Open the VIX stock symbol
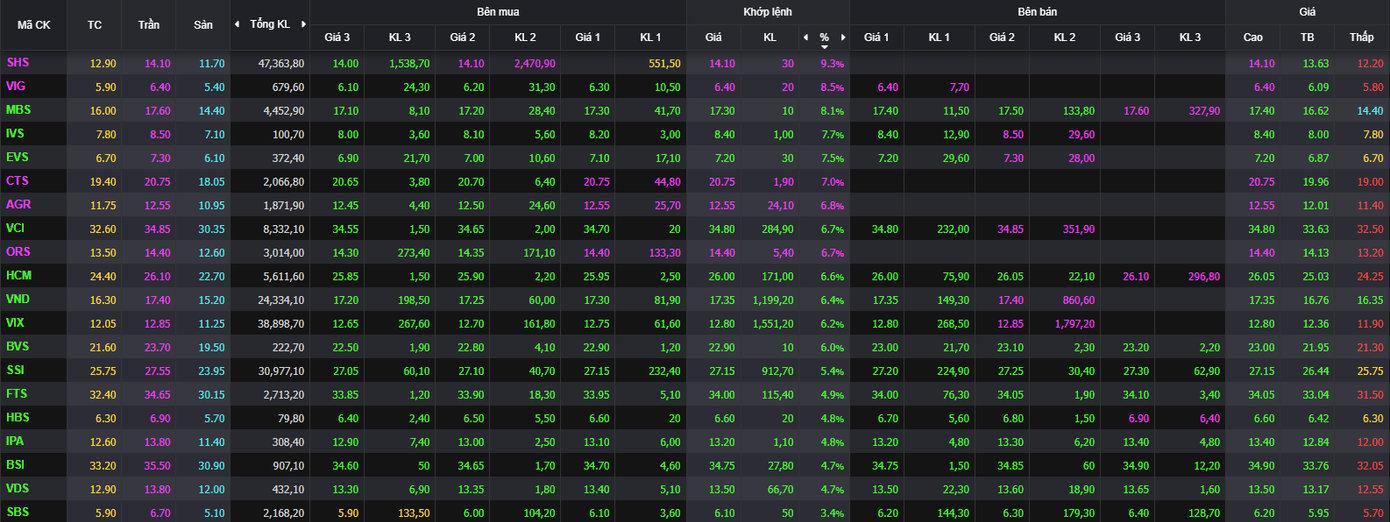The image size is (1390, 522). (16, 323)
